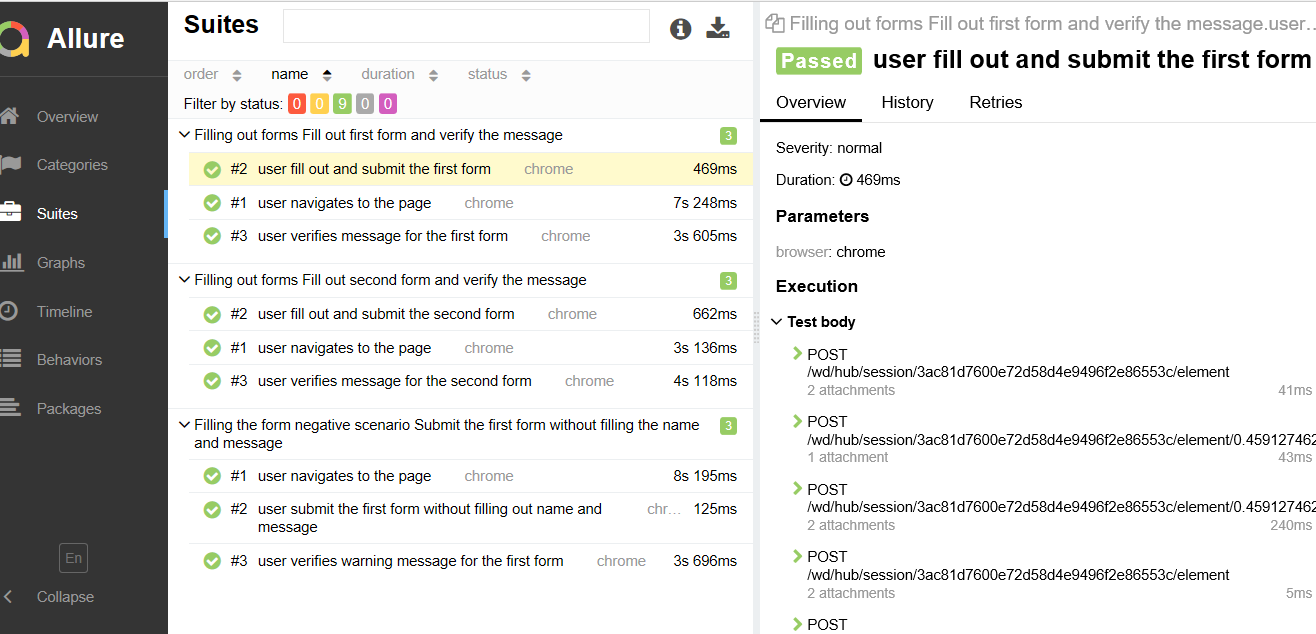1316x634 pixels.
Task: Open the Graphs section
Action: coord(59,262)
